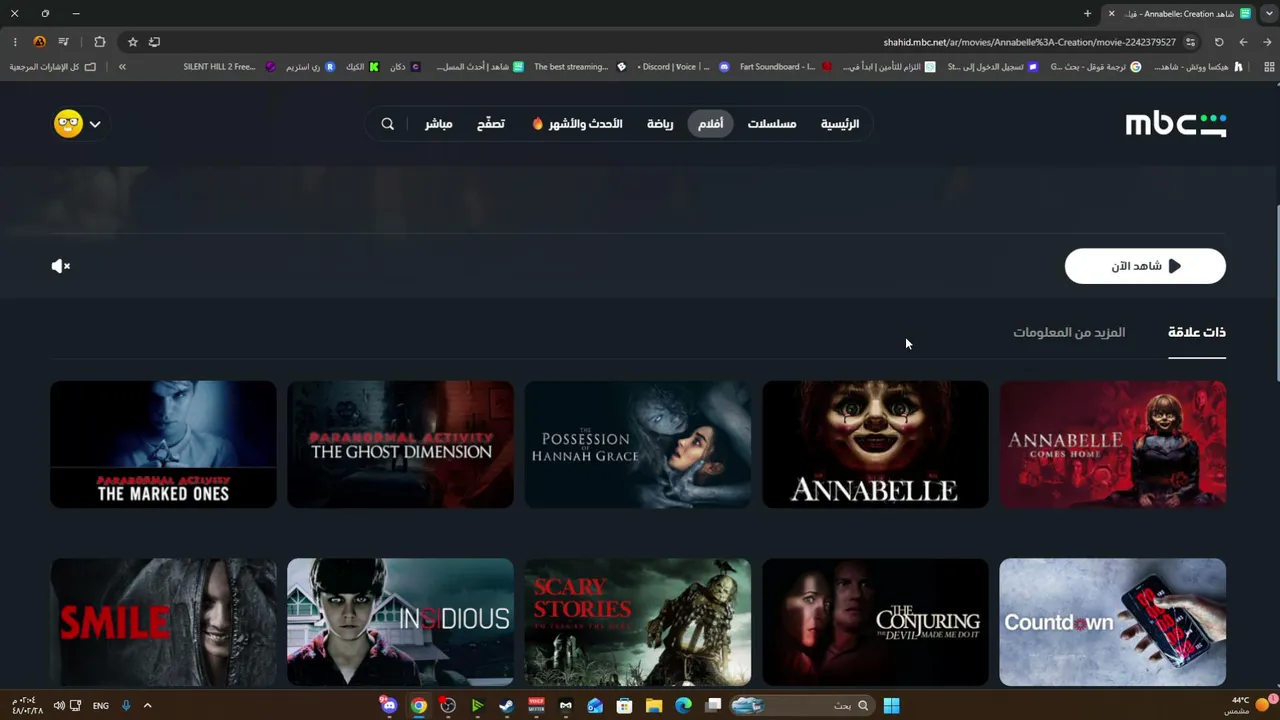Open the volume speaker tray icon
The width and height of the screenshot is (1280, 720).
pos(59,706)
